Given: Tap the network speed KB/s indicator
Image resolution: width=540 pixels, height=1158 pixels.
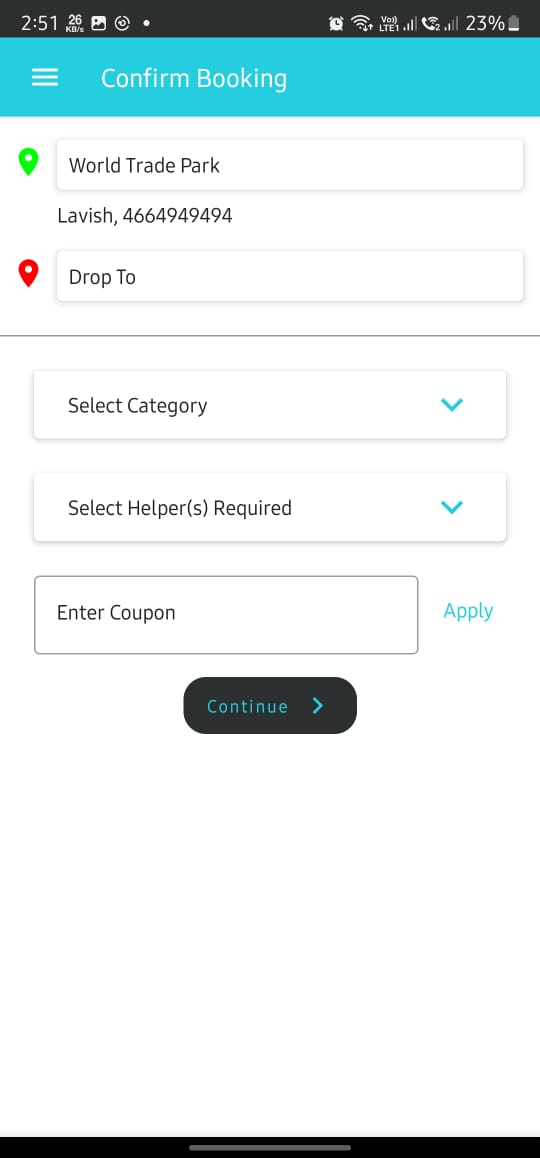Looking at the screenshot, I should pos(75,24).
